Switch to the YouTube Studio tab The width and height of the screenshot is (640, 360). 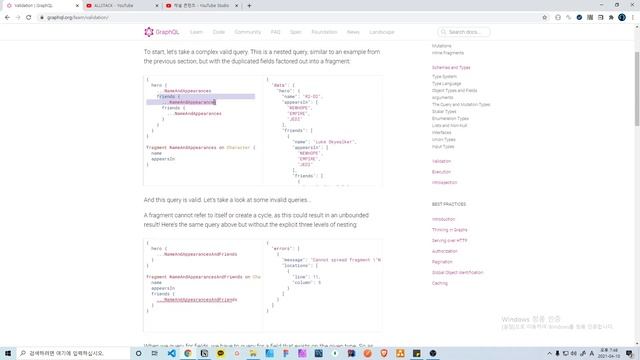click(x=202, y=6)
